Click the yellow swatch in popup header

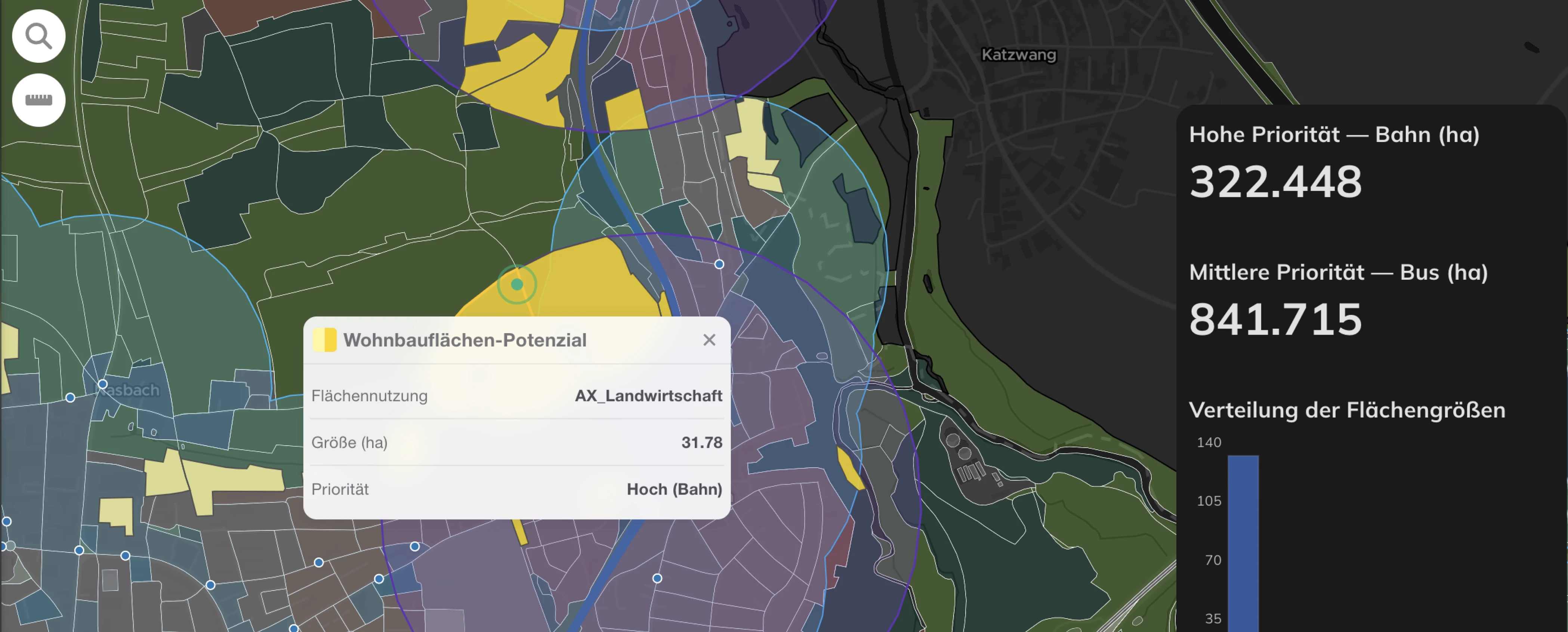[324, 340]
